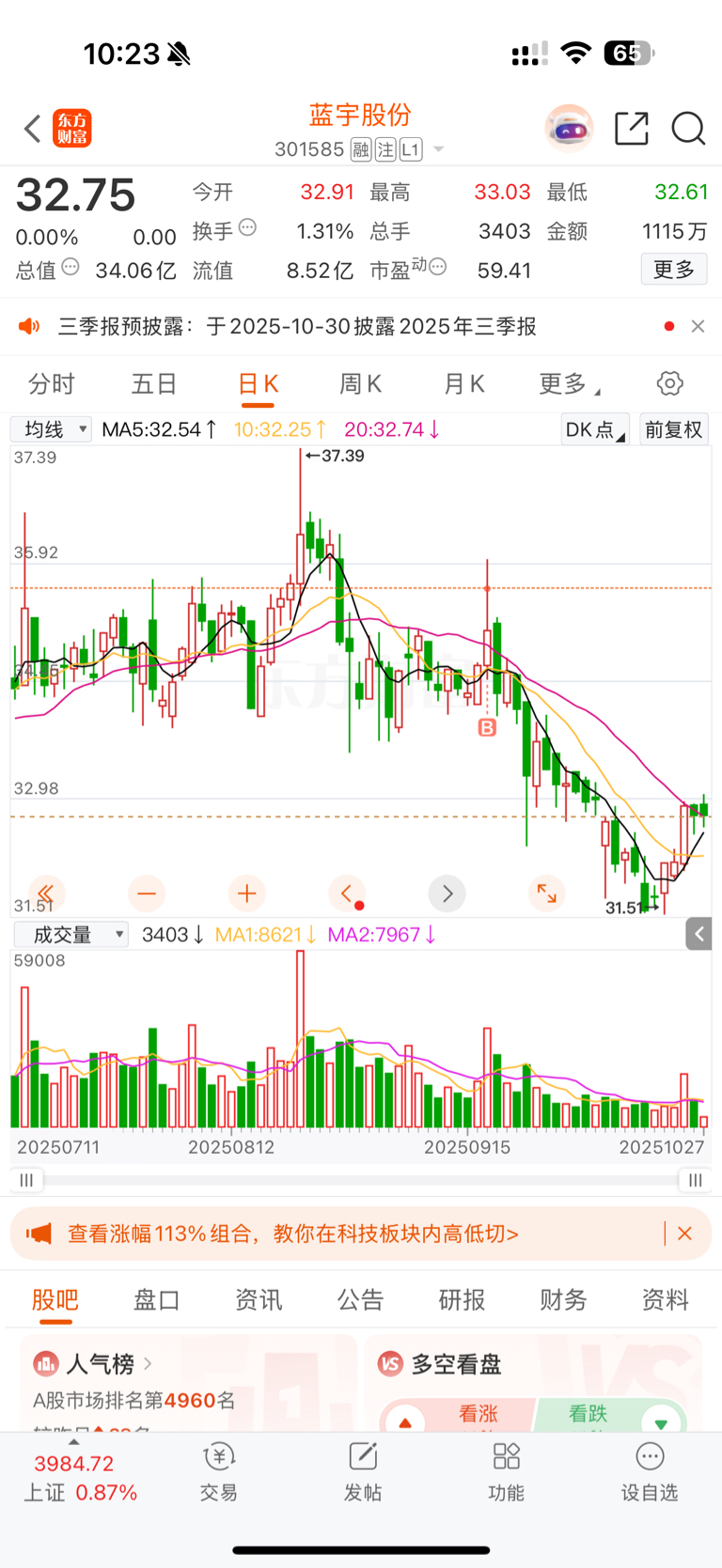Tap the B buy marker on chart
The width and height of the screenshot is (722, 1568).
coord(487,727)
